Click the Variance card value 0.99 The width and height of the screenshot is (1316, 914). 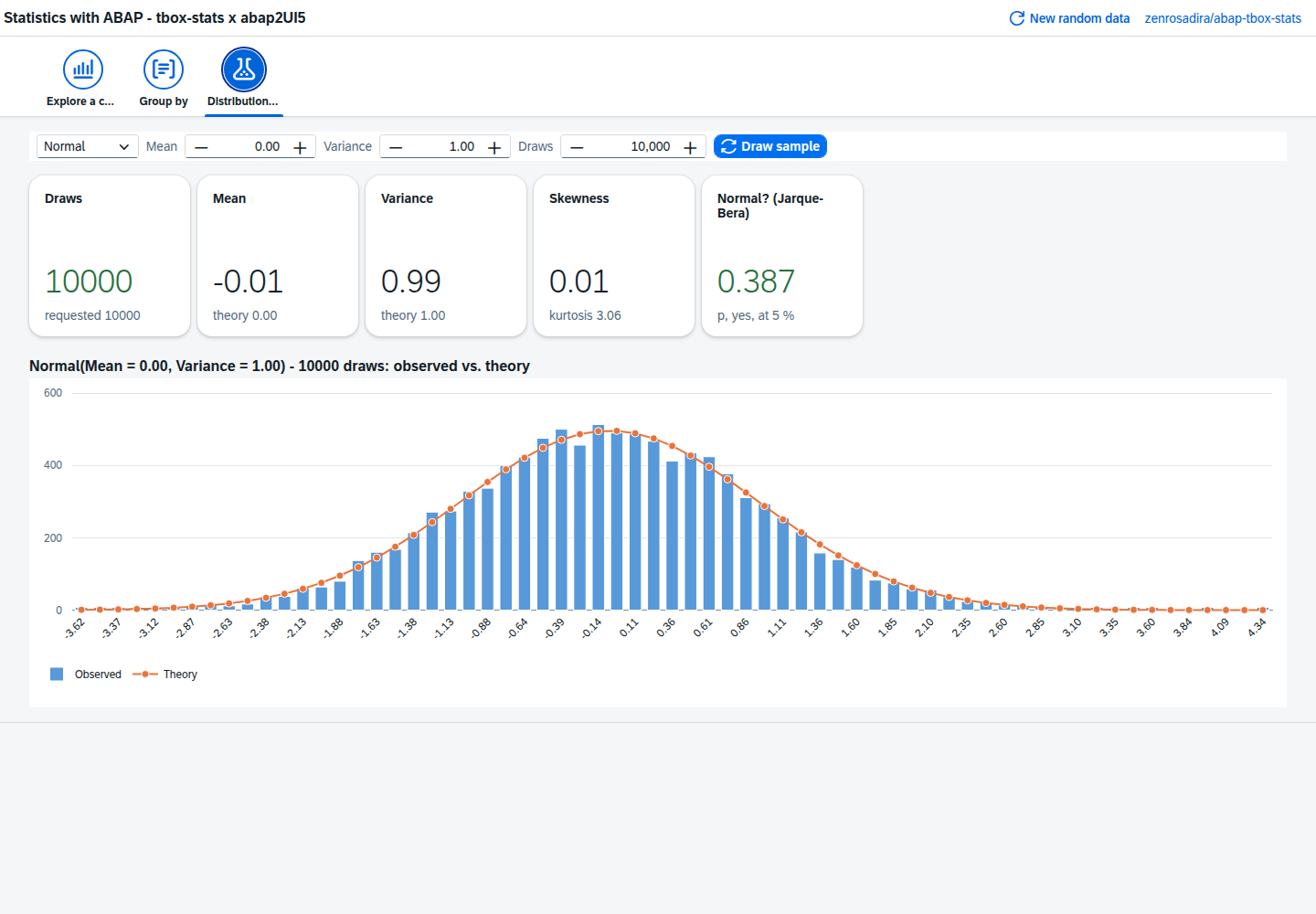[411, 282]
